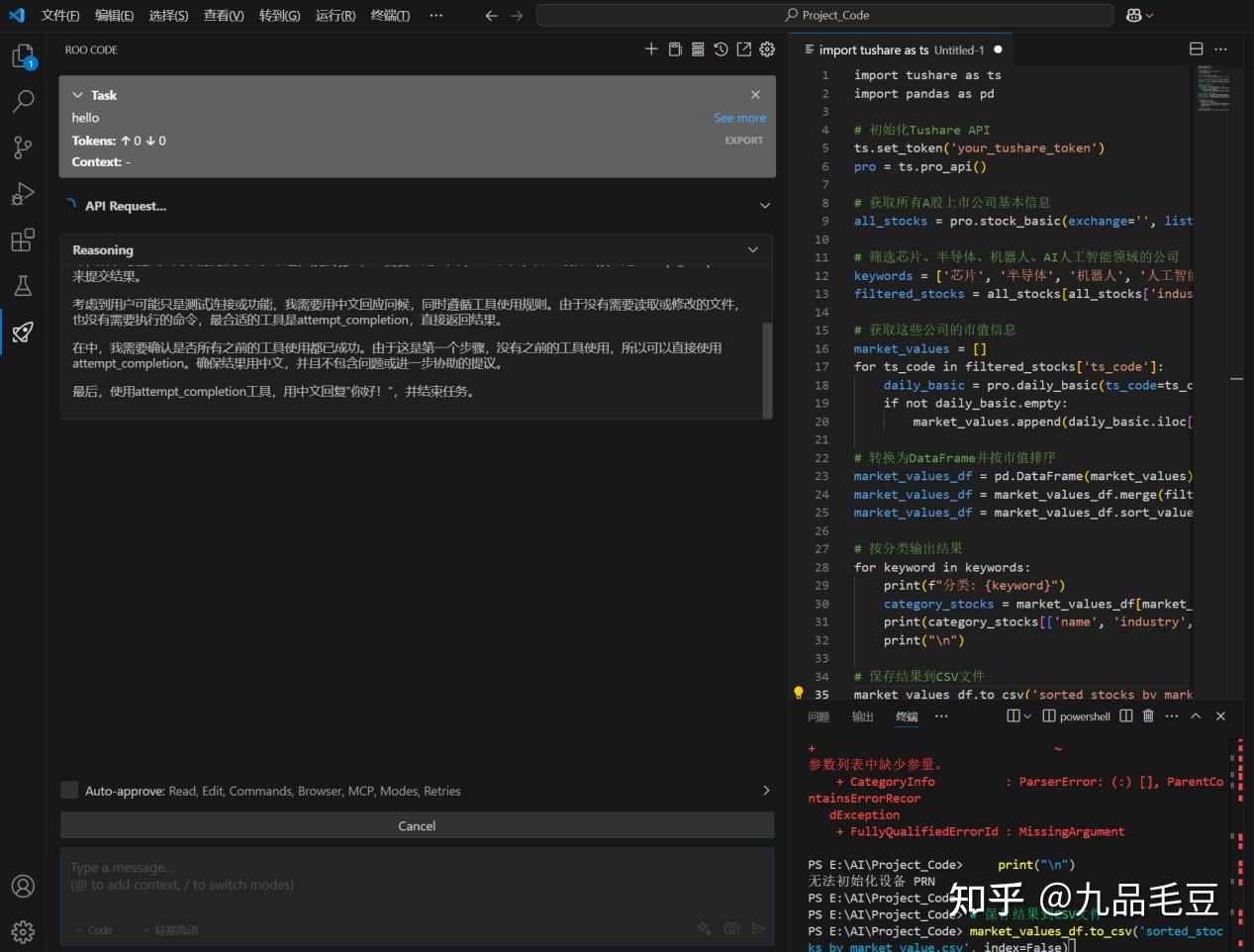The image size is (1254, 952).
Task: Collapse the Reasoning section
Action: pyautogui.click(x=752, y=249)
